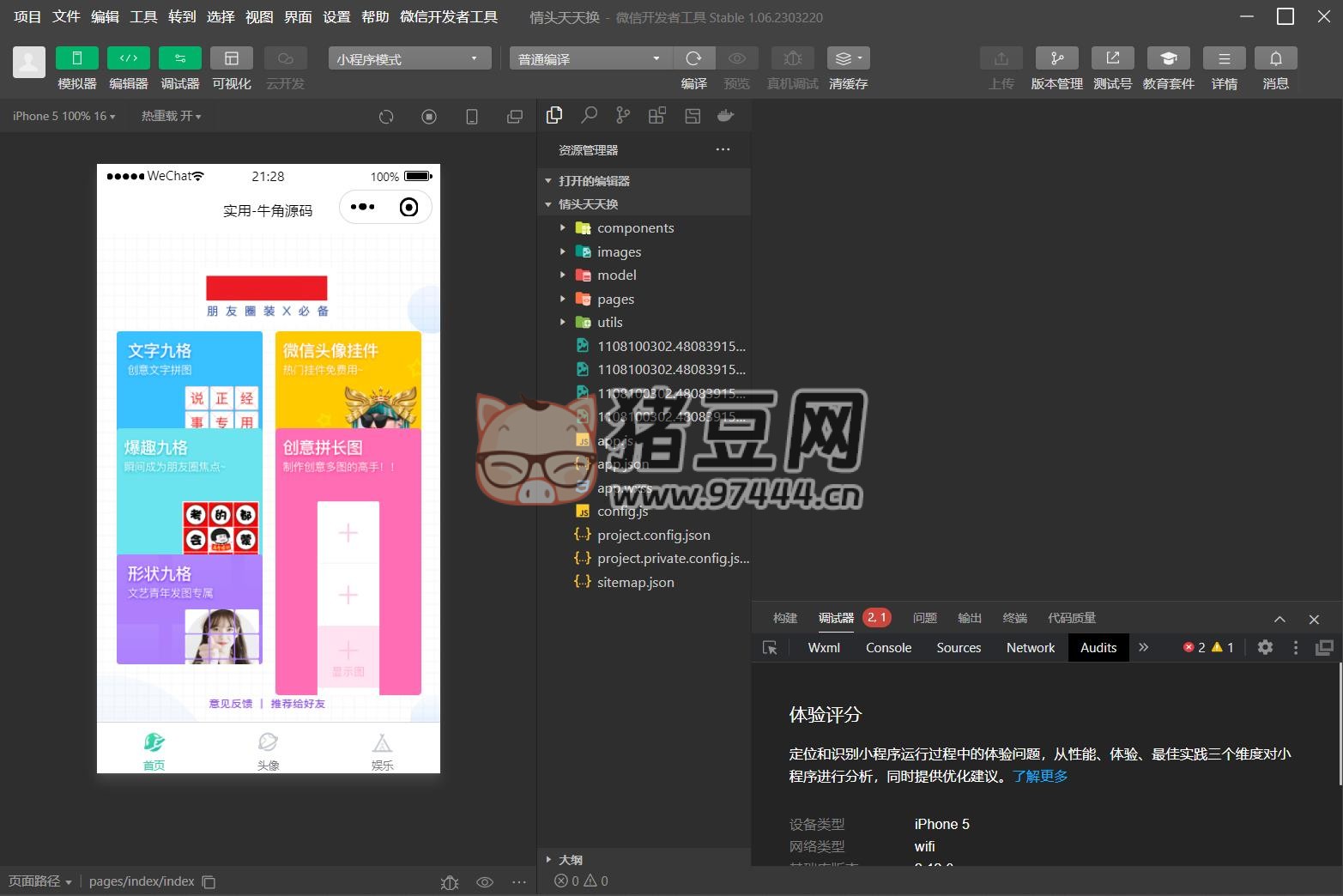Click the upload icon (上传)
This screenshot has width=1343, height=896.
click(x=1001, y=58)
